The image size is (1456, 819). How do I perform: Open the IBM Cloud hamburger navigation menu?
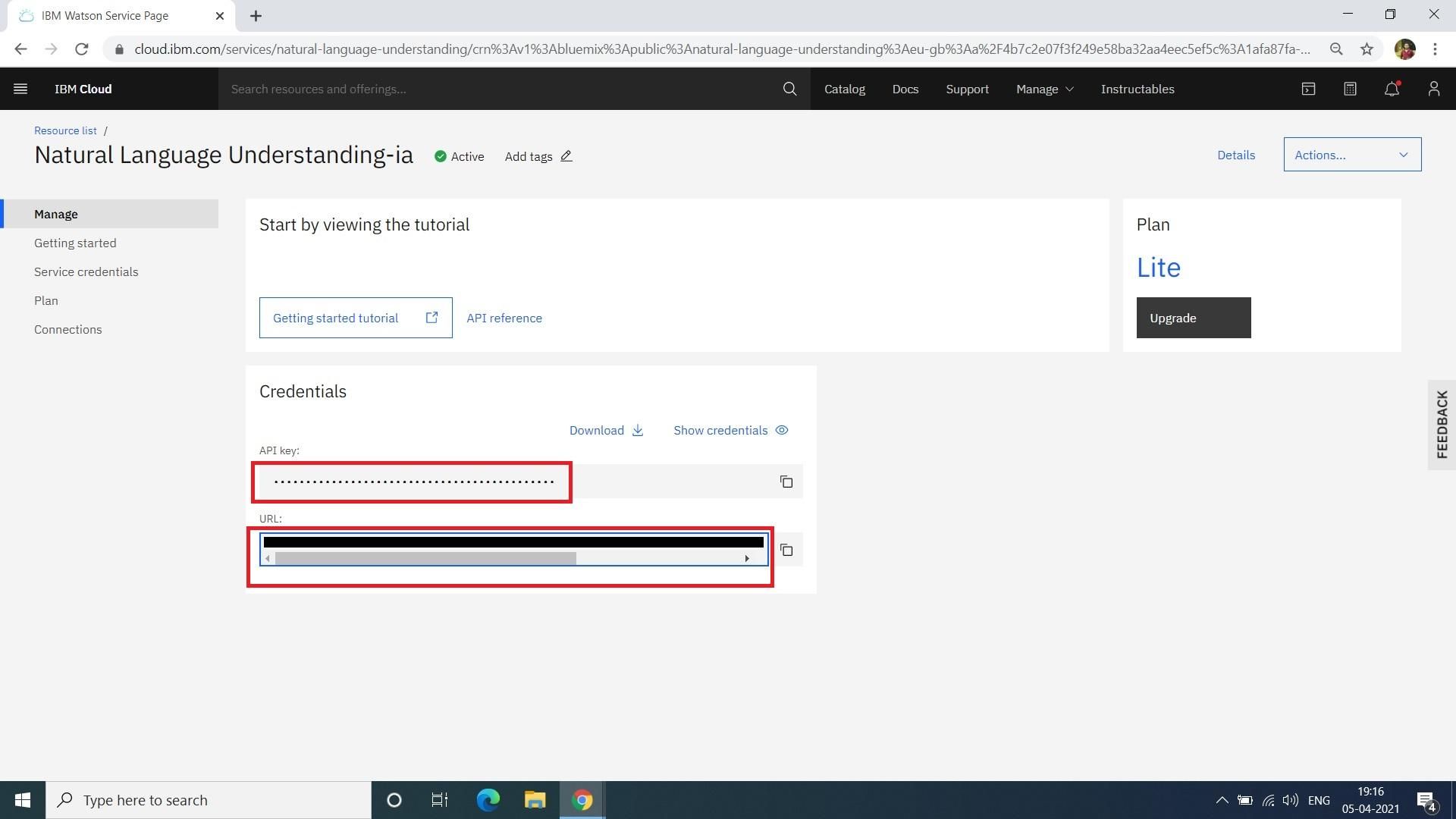point(20,89)
